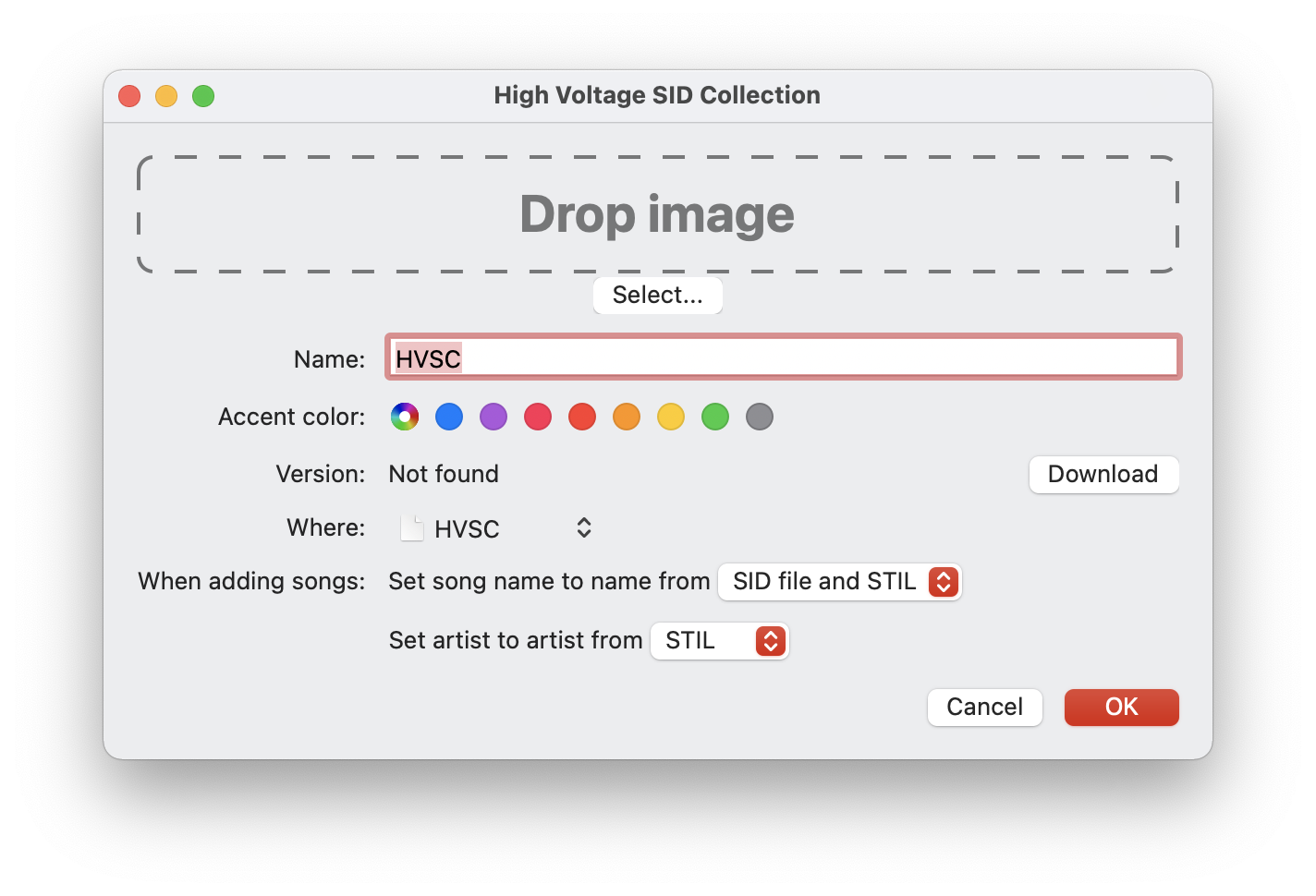Choose the green accent color
The height and width of the screenshot is (896, 1316).
click(x=715, y=417)
